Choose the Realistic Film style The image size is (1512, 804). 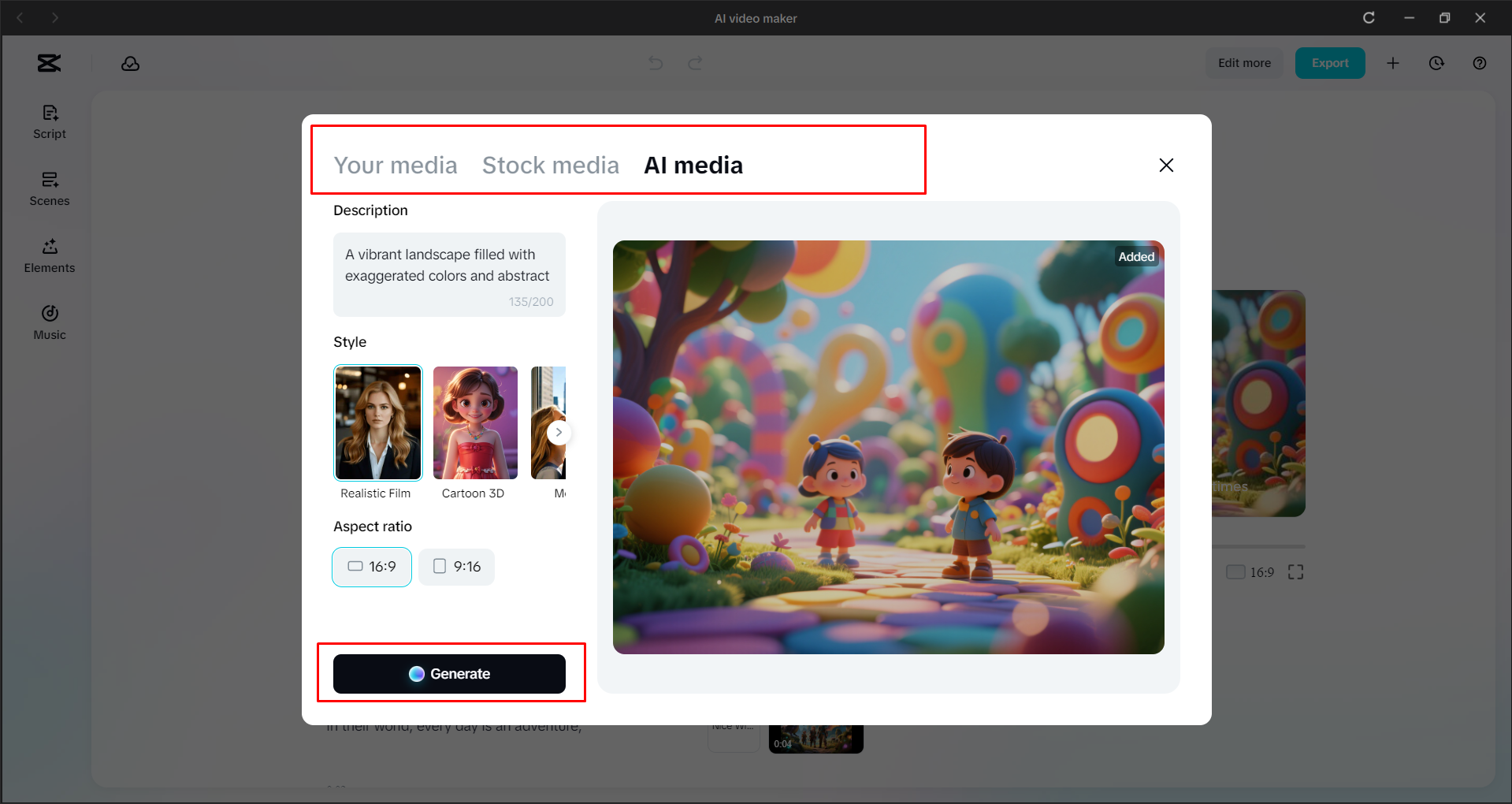377,422
